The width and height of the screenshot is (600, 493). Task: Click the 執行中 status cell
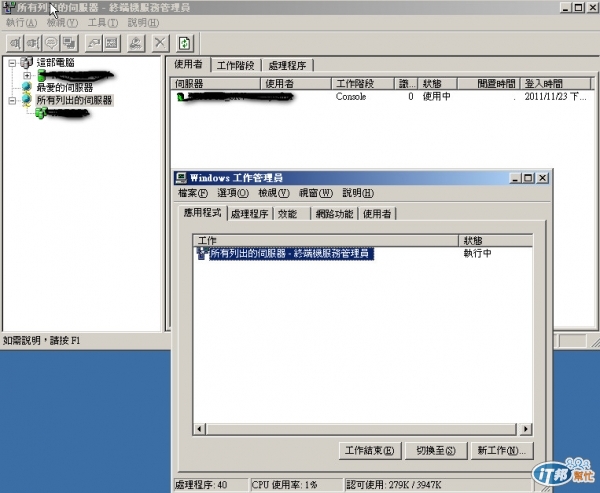pos(478,253)
